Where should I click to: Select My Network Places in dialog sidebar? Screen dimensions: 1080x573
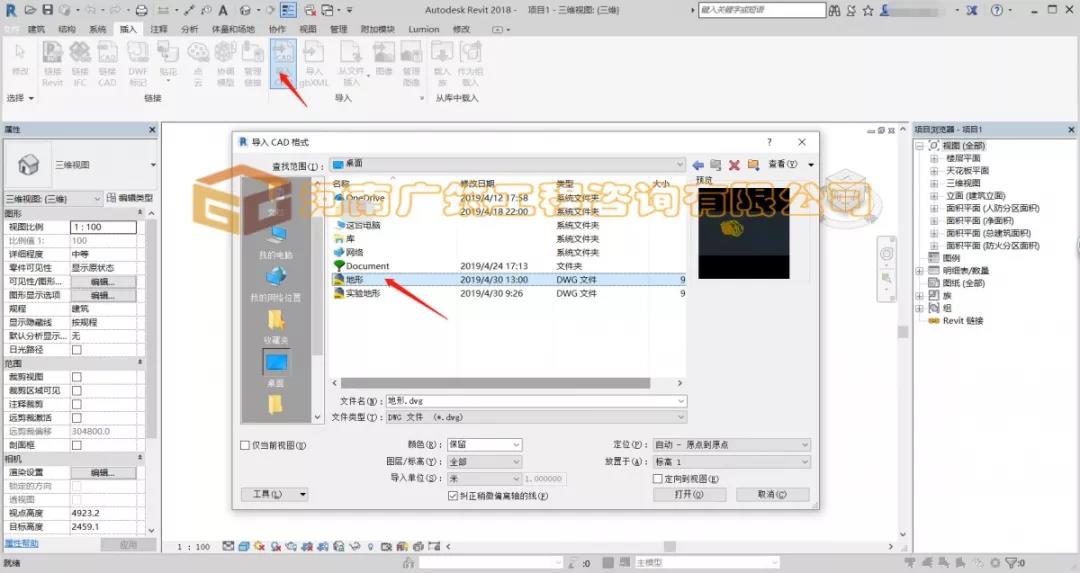click(x=276, y=285)
